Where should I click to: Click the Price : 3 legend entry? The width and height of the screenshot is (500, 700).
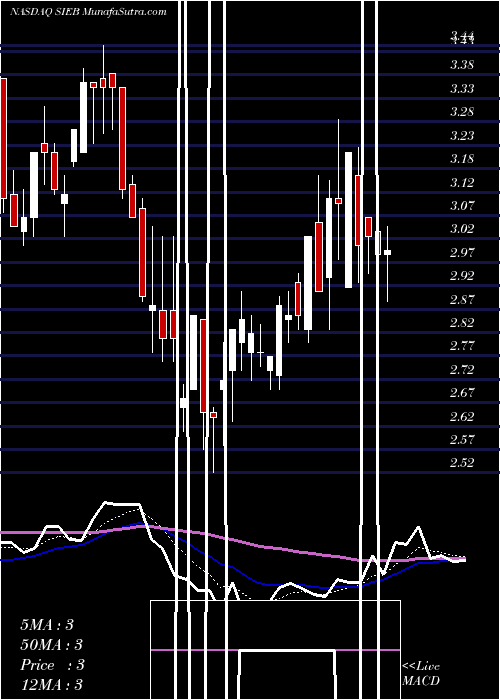coord(52,665)
